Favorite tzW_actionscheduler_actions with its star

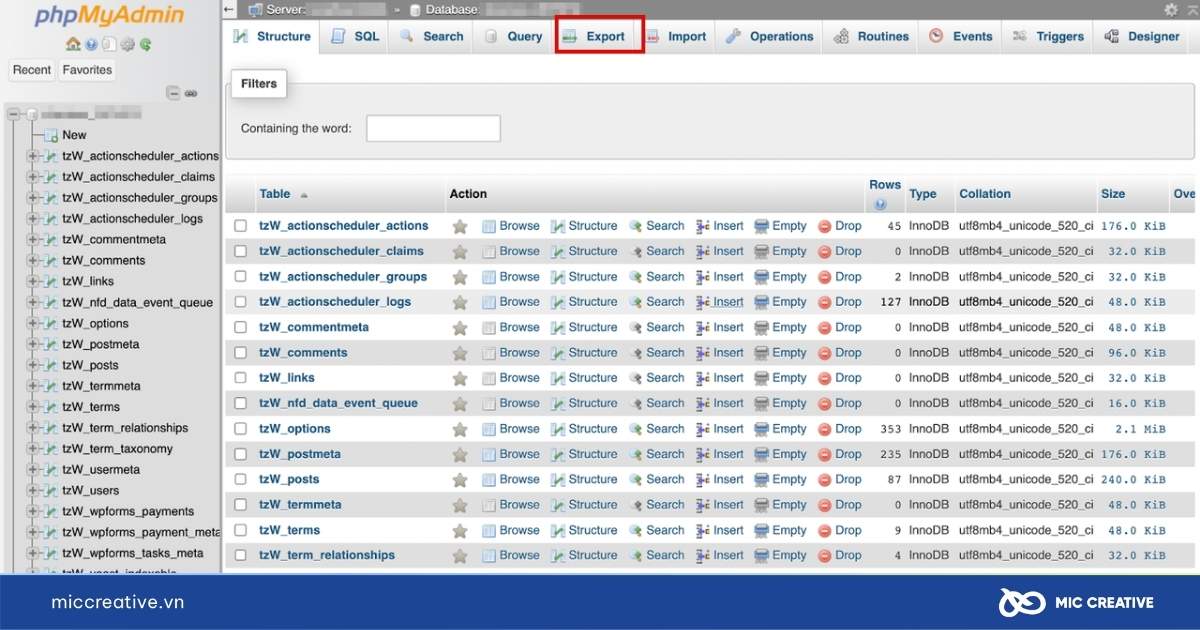click(460, 226)
